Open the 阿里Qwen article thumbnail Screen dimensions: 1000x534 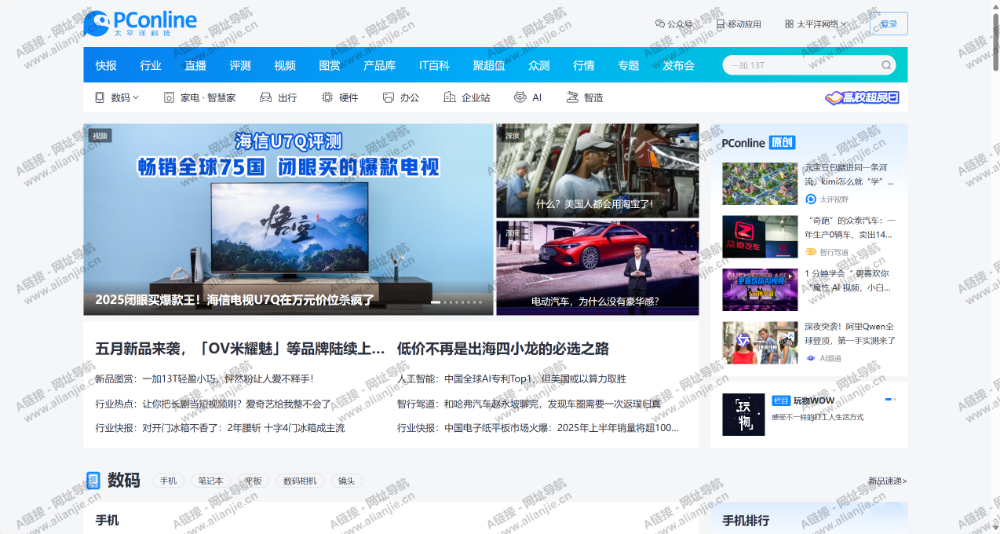tap(760, 343)
